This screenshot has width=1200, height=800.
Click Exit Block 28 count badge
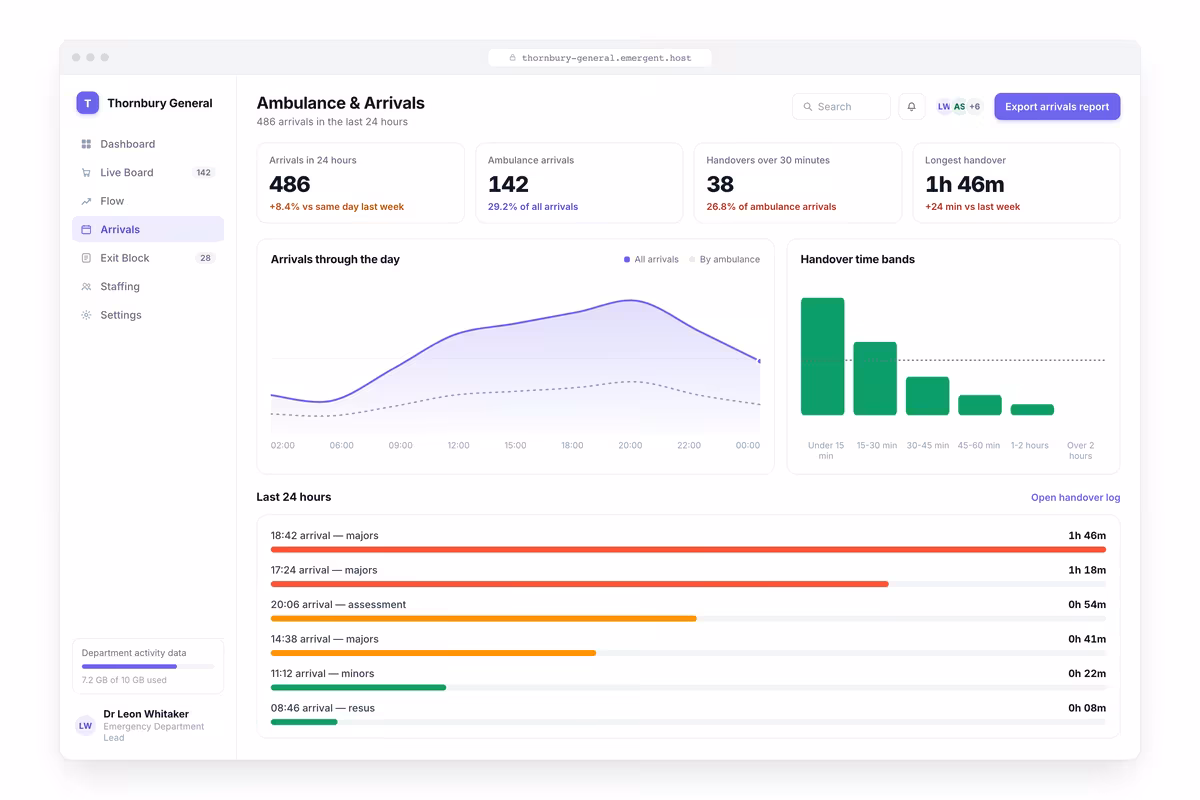205,258
